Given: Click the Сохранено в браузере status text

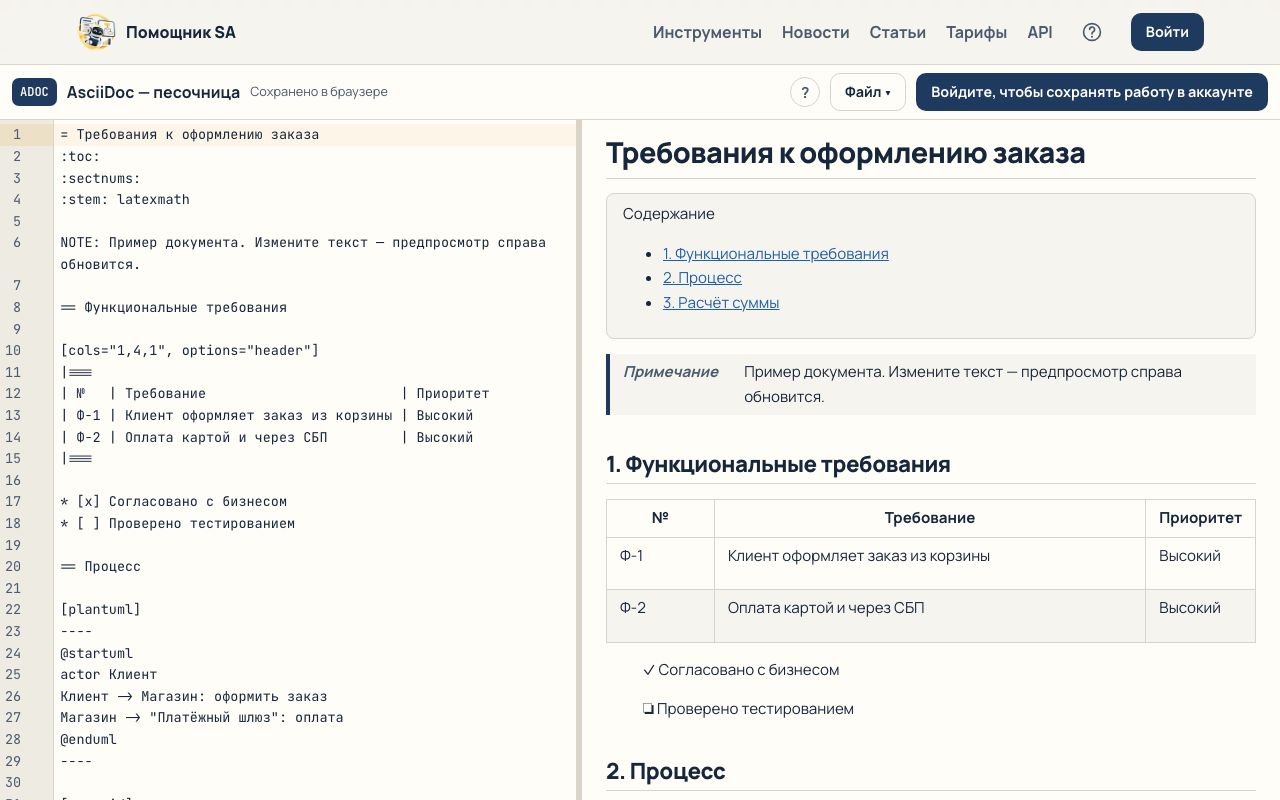Looking at the screenshot, I should pyautogui.click(x=319, y=92).
